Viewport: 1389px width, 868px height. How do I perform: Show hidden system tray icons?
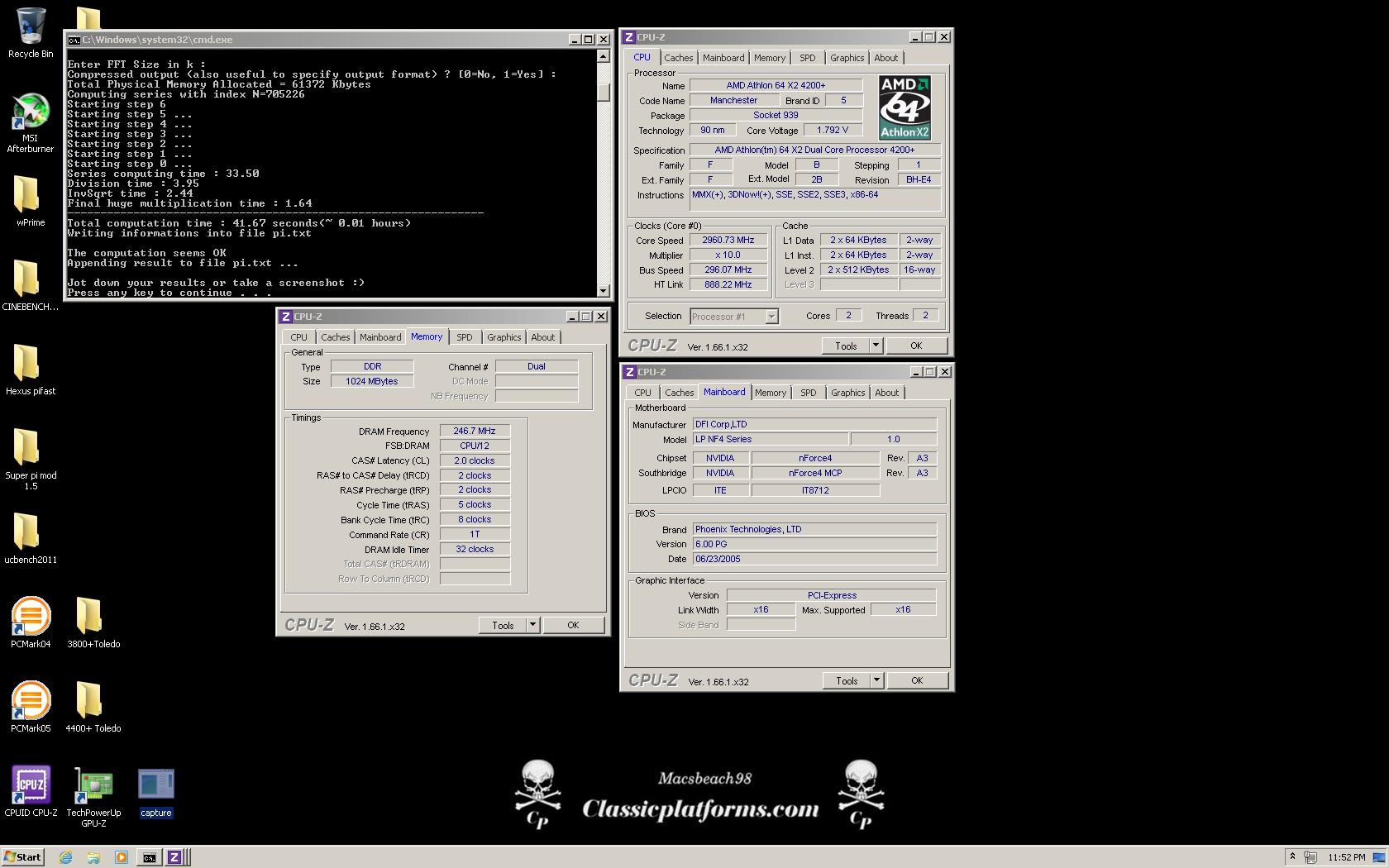[x=1292, y=856]
